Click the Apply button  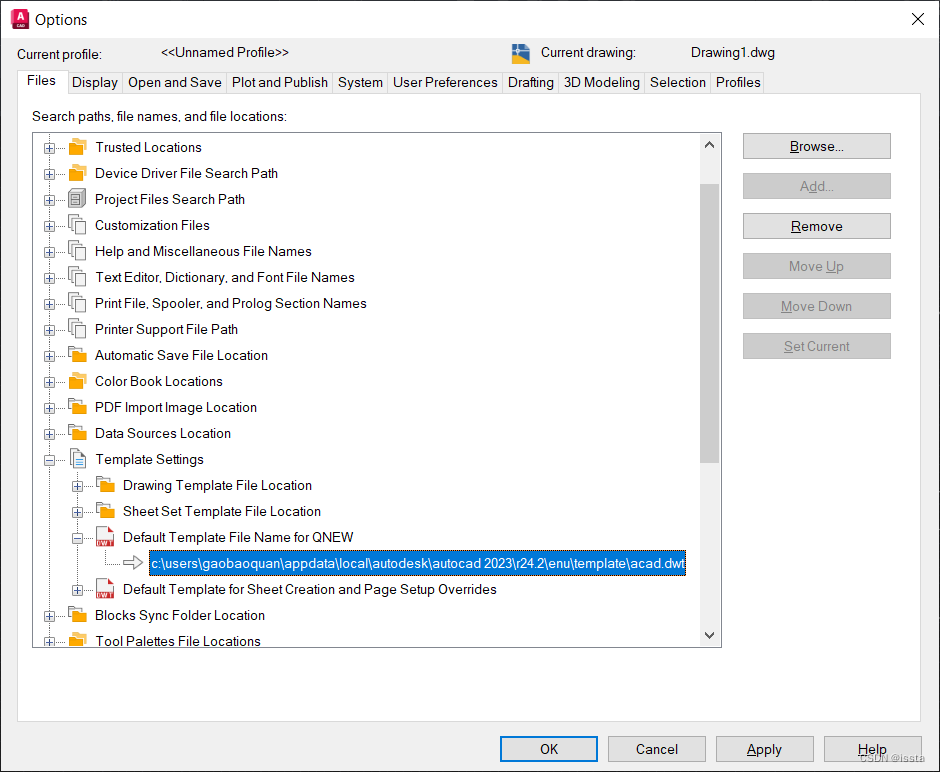pyautogui.click(x=764, y=749)
